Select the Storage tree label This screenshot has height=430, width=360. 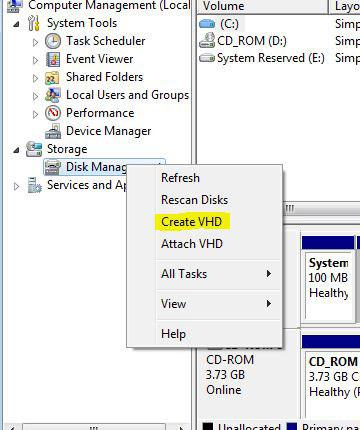pyautogui.click(x=67, y=149)
